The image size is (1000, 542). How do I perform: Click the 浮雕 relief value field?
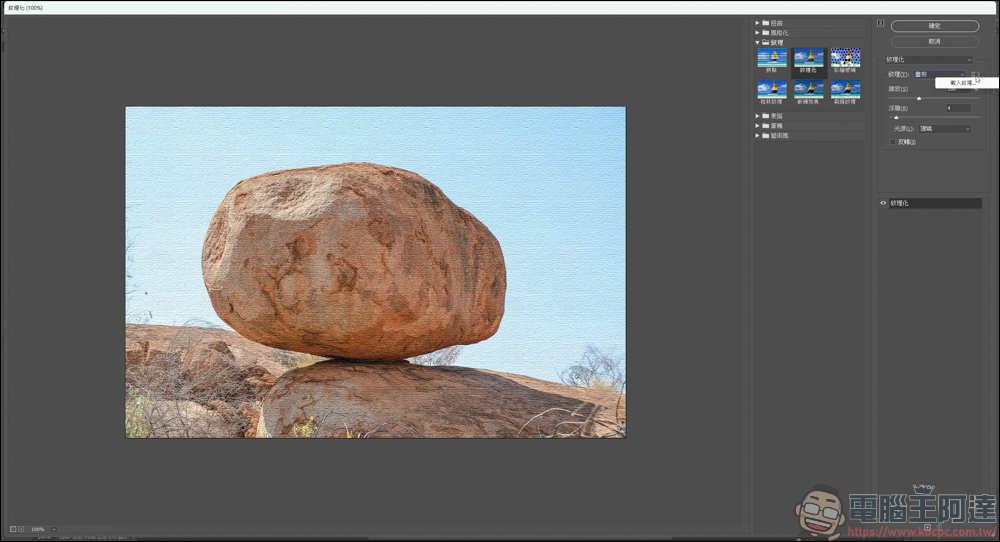click(x=958, y=108)
